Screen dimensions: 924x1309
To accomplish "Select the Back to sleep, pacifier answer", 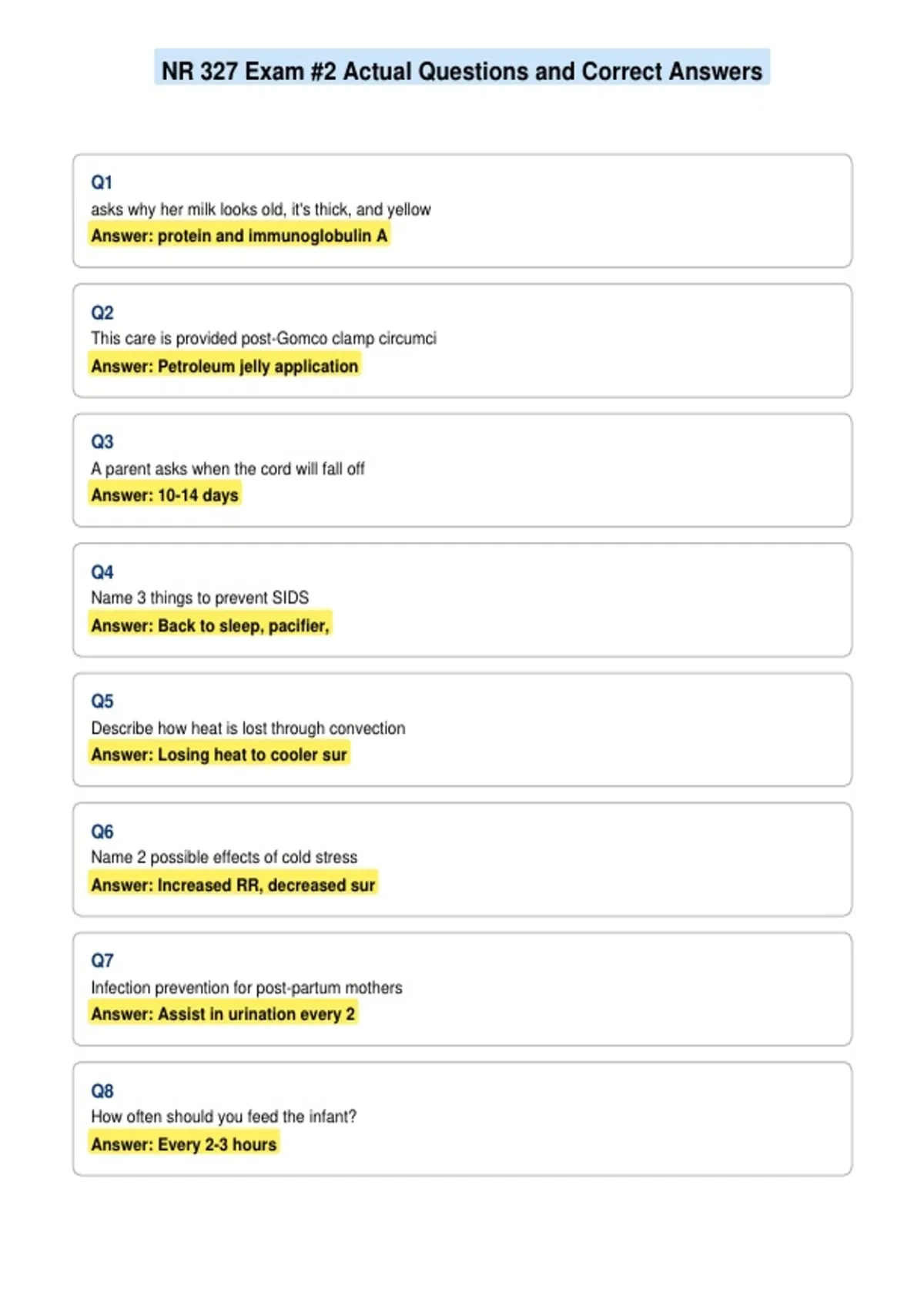I will click(210, 625).
